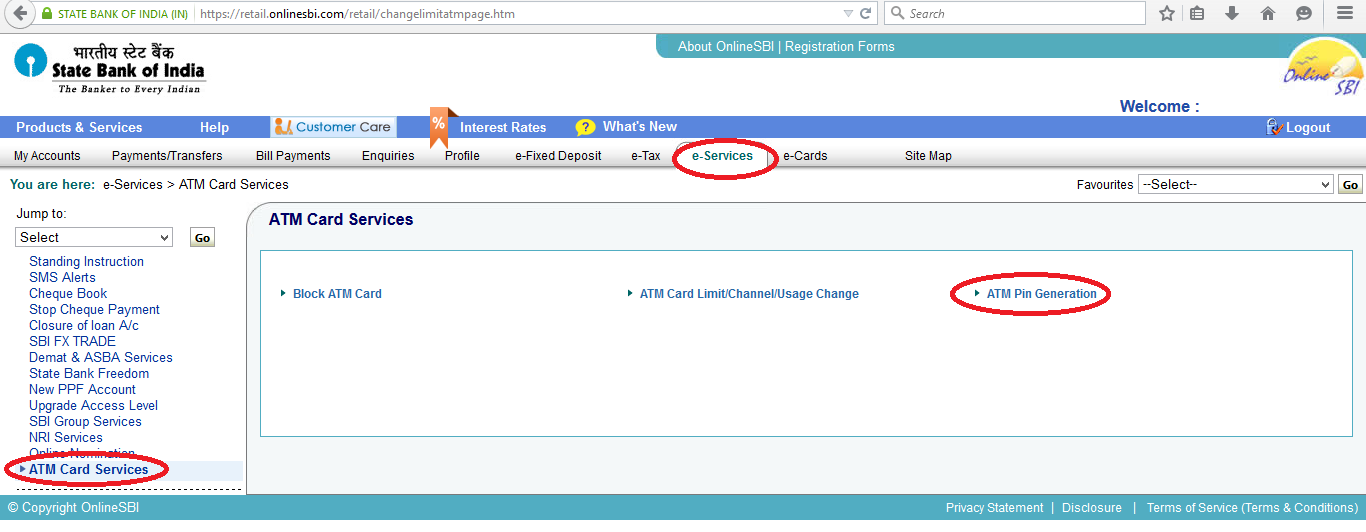Open the Favourites dropdown
This screenshot has width=1366, height=532.
(x=1236, y=185)
